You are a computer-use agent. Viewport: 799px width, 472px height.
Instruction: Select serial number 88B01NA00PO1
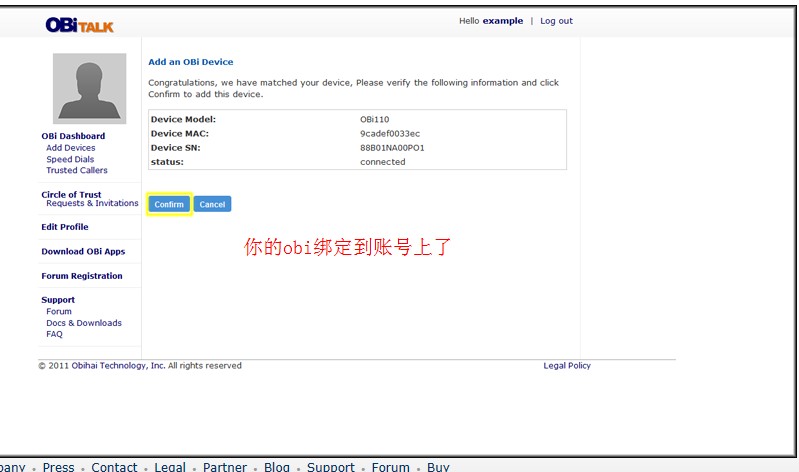pos(392,148)
